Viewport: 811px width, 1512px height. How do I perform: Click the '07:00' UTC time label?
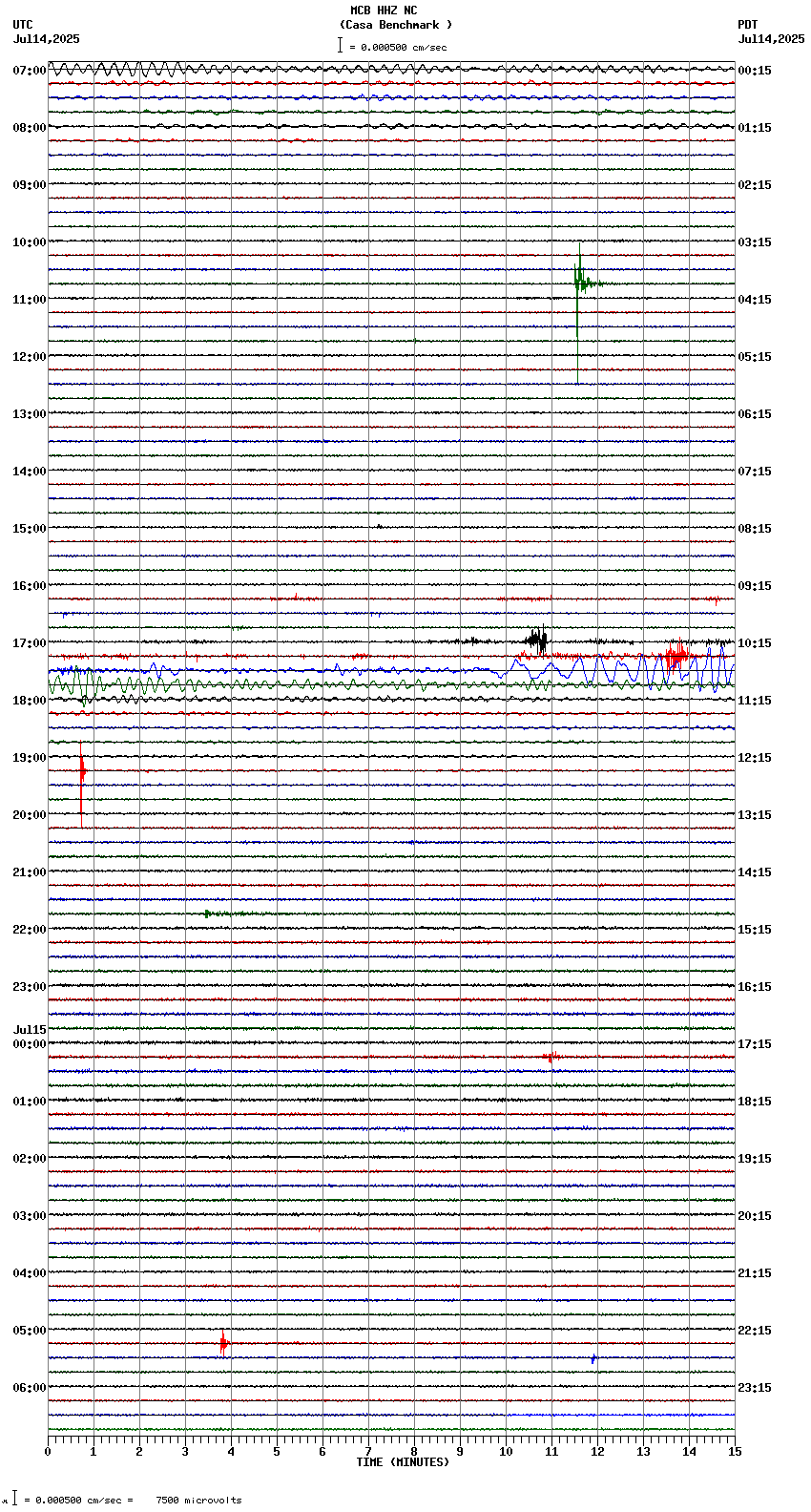pyautogui.click(x=30, y=71)
